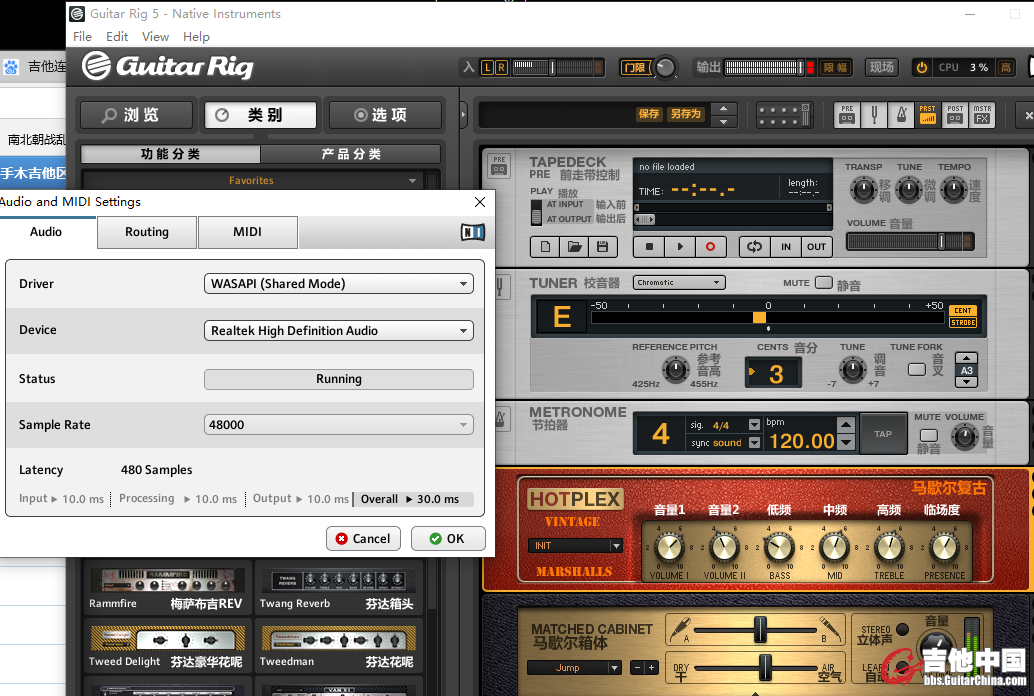Toggle the TUNE FORK checkbox
Image resolution: width=1034 pixels, height=696 pixels.
pos(917,369)
